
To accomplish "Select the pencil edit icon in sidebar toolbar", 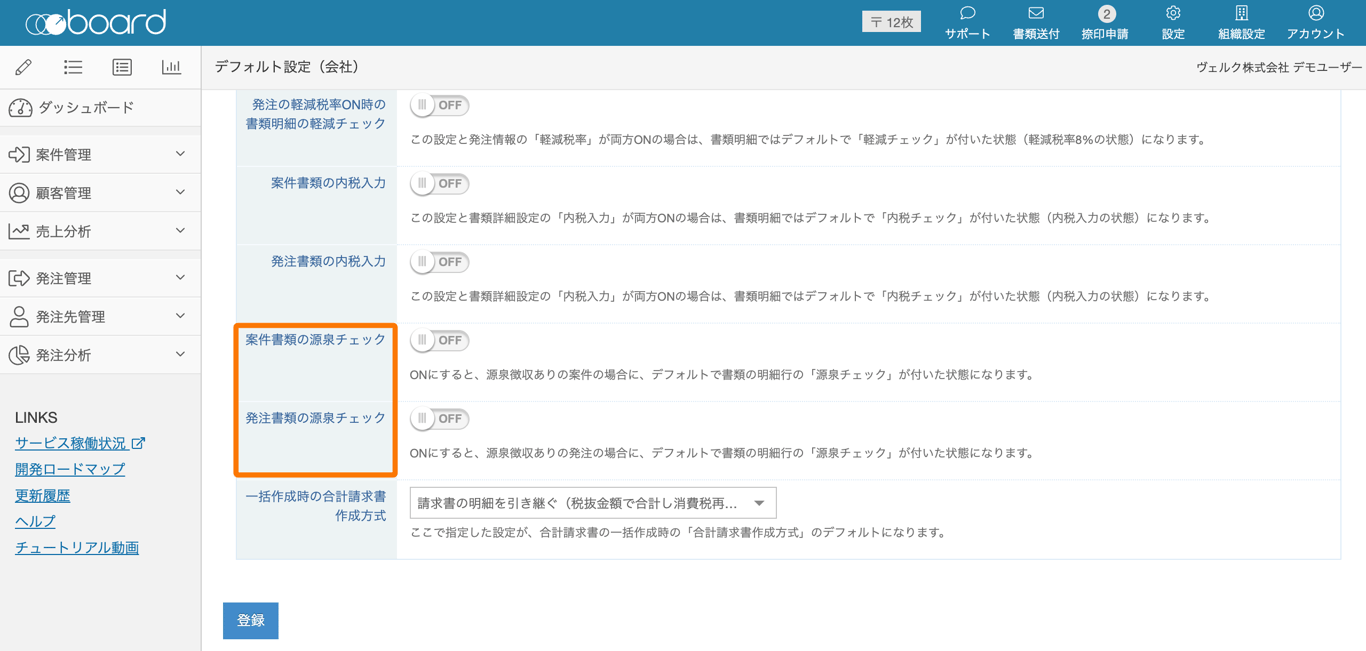I will pos(24,67).
